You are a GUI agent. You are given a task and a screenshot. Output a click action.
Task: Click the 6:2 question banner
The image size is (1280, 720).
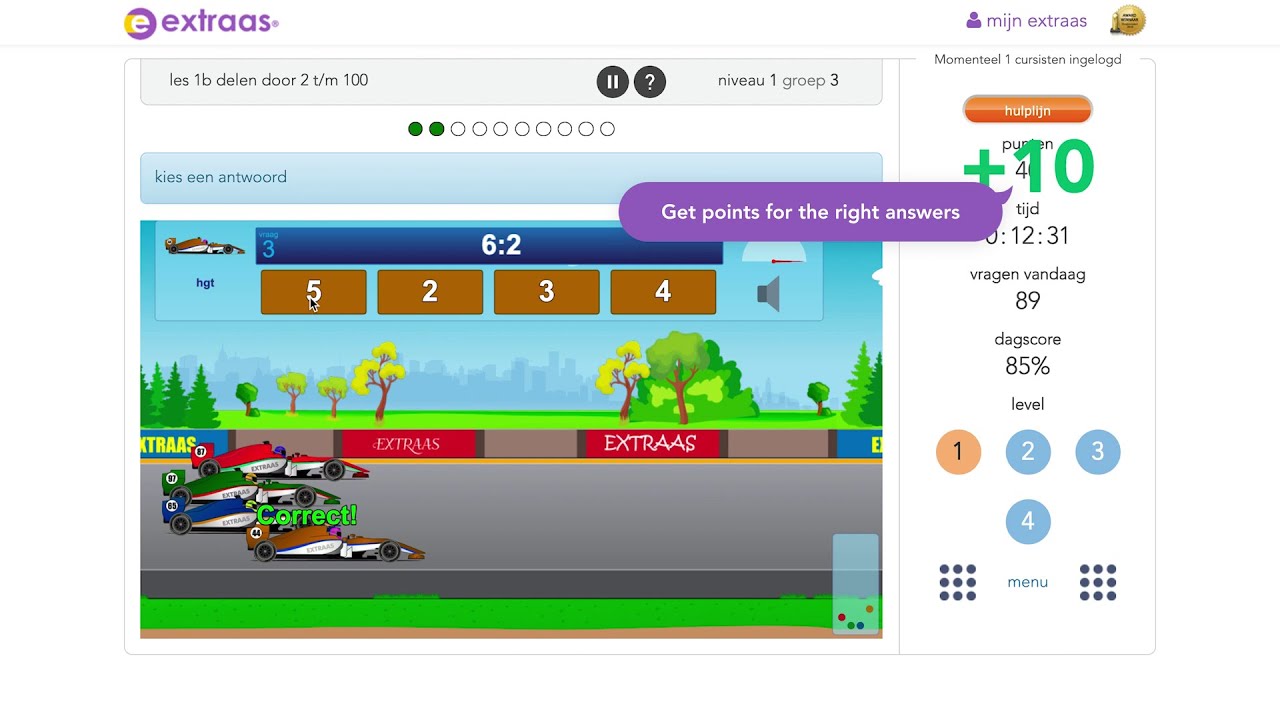489,246
